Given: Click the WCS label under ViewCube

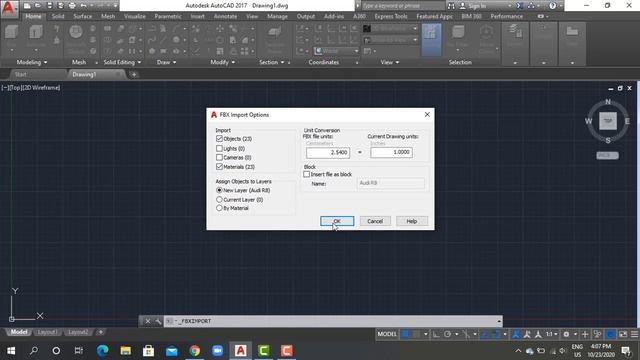Looking at the screenshot, I should [x=607, y=156].
